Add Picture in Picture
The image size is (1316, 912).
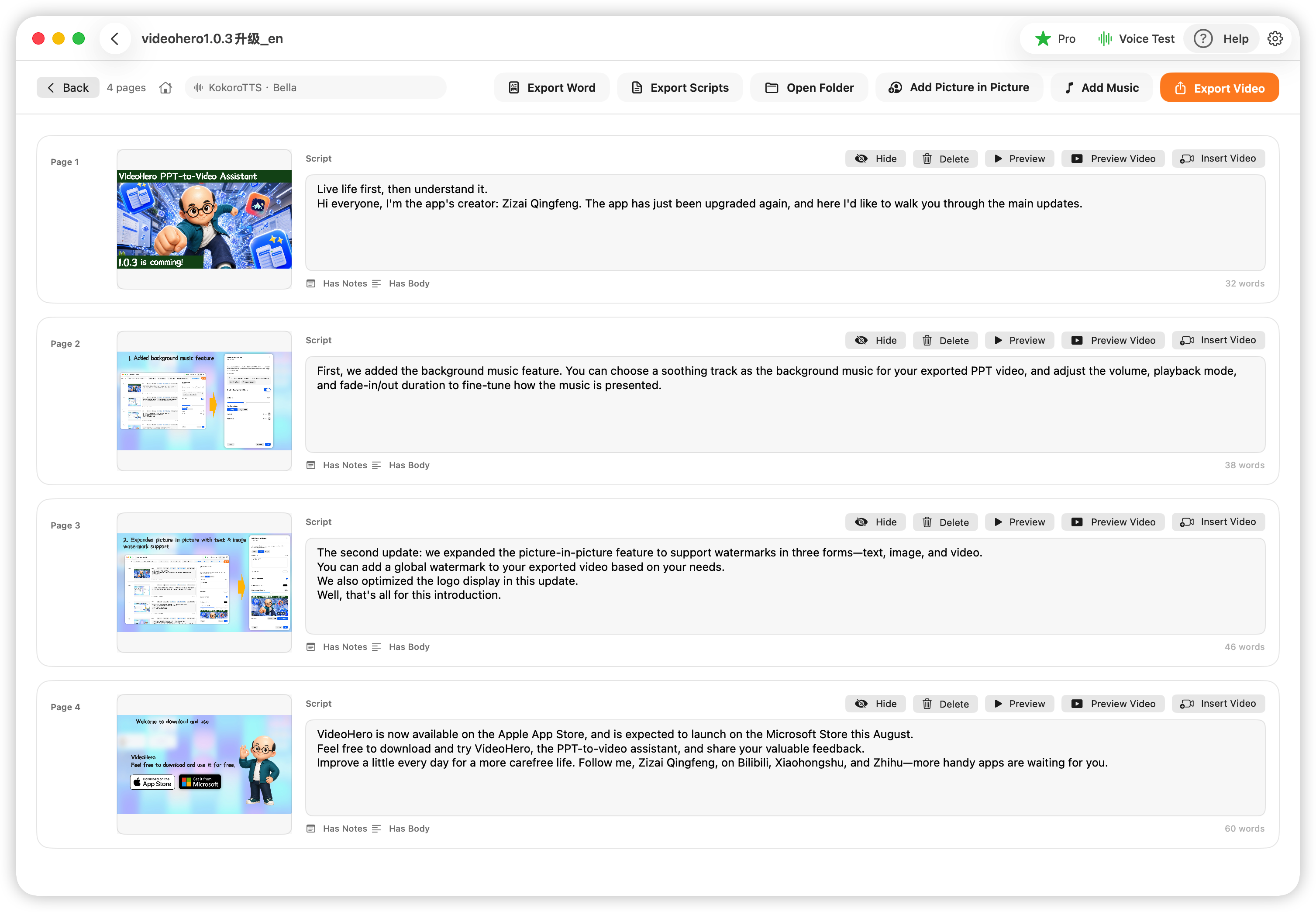click(x=958, y=87)
